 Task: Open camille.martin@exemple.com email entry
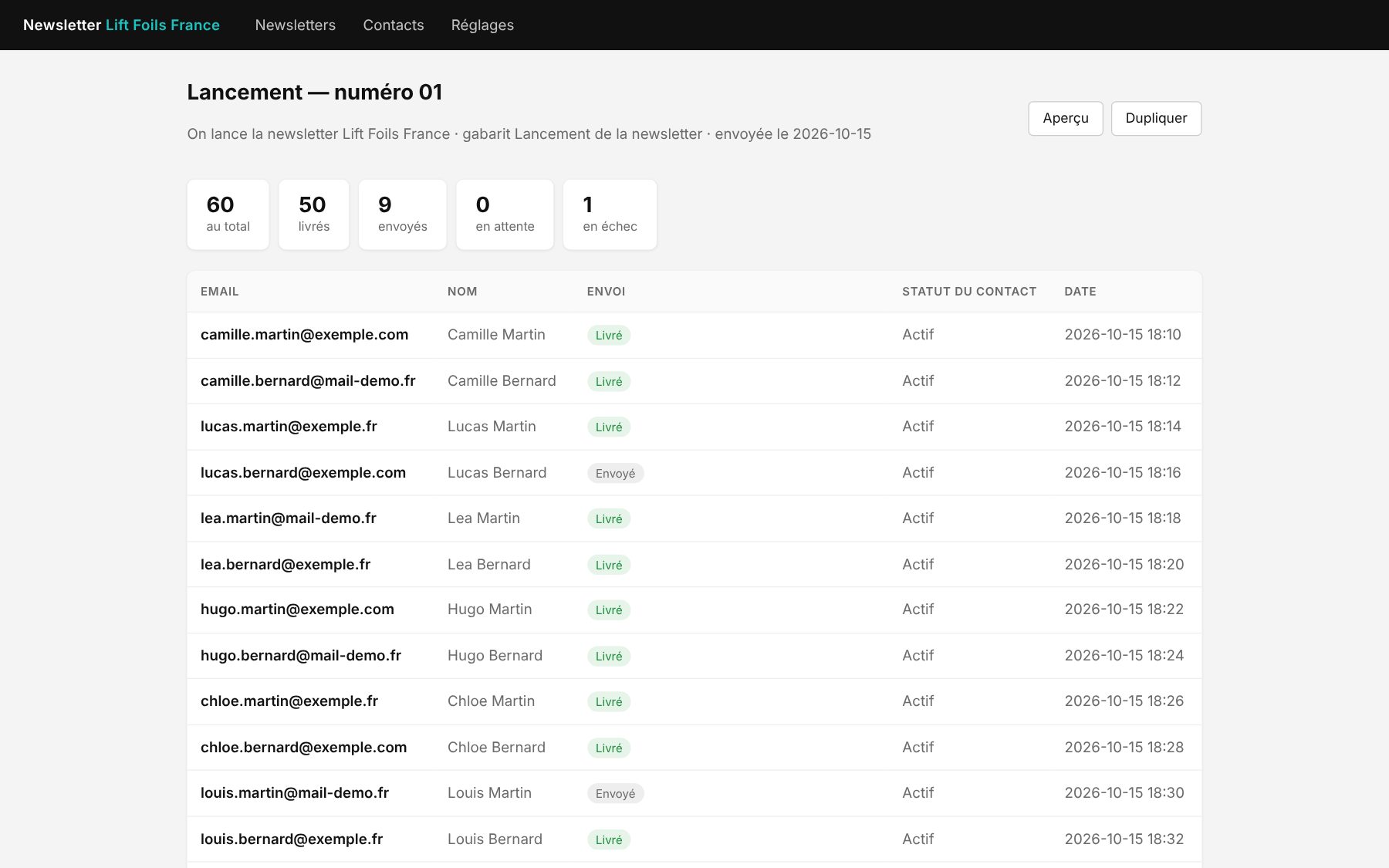[x=304, y=335]
